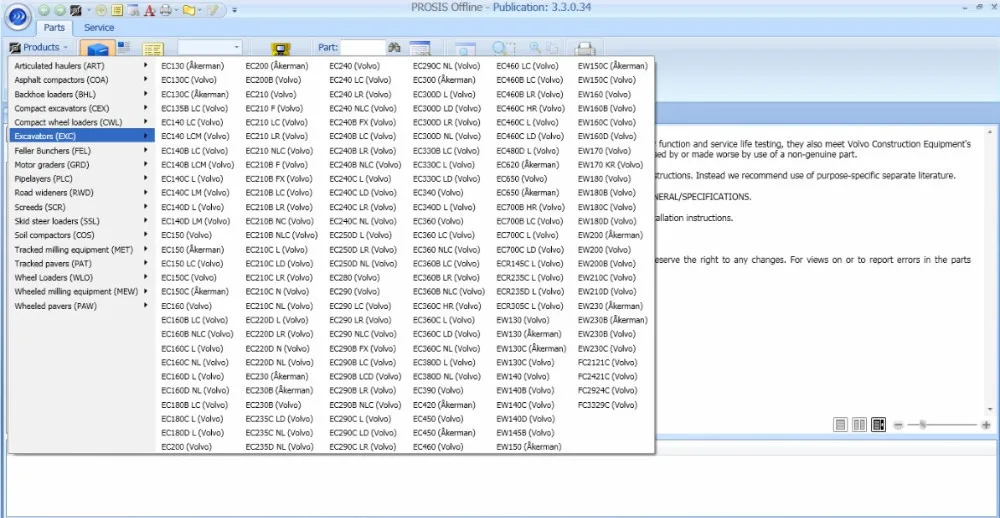The height and width of the screenshot is (518, 1000).
Task: Choose EC460B LC (Volvo) model
Action: (x=529, y=80)
